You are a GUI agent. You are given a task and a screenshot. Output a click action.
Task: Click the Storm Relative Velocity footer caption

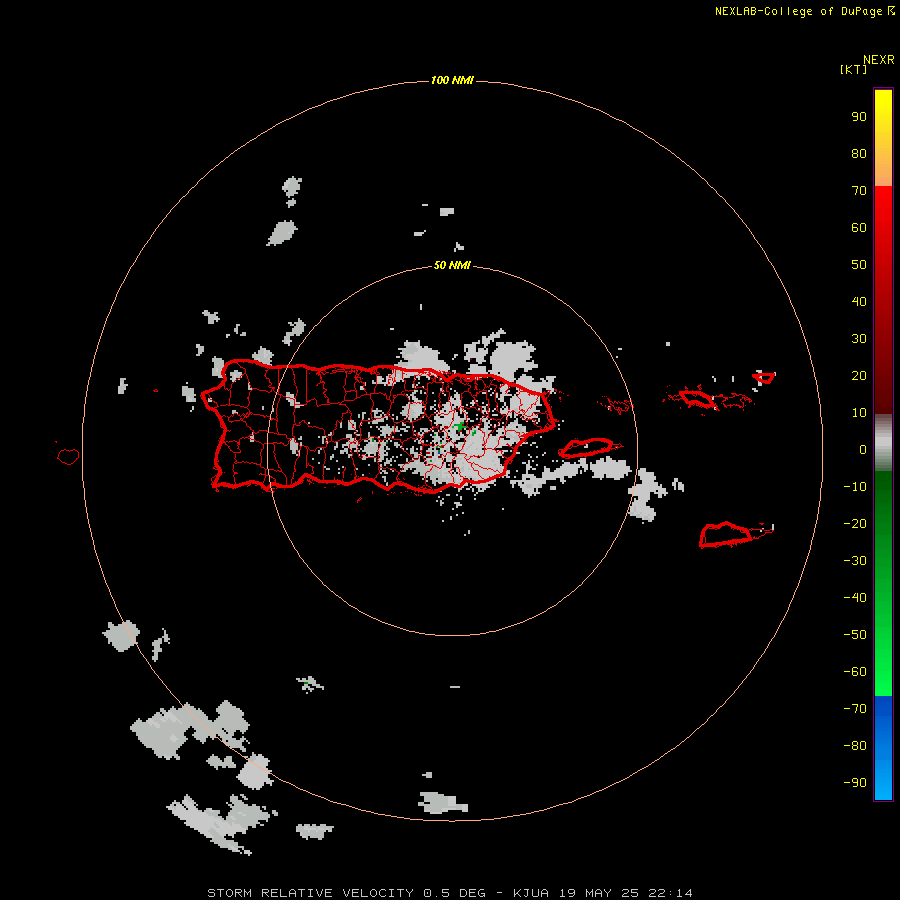(449, 893)
